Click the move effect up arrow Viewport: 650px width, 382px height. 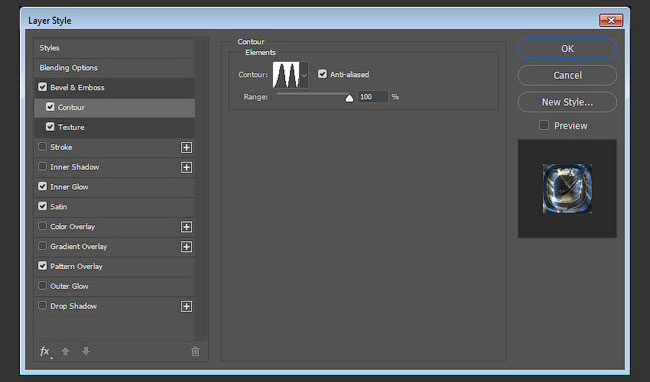(65, 351)
